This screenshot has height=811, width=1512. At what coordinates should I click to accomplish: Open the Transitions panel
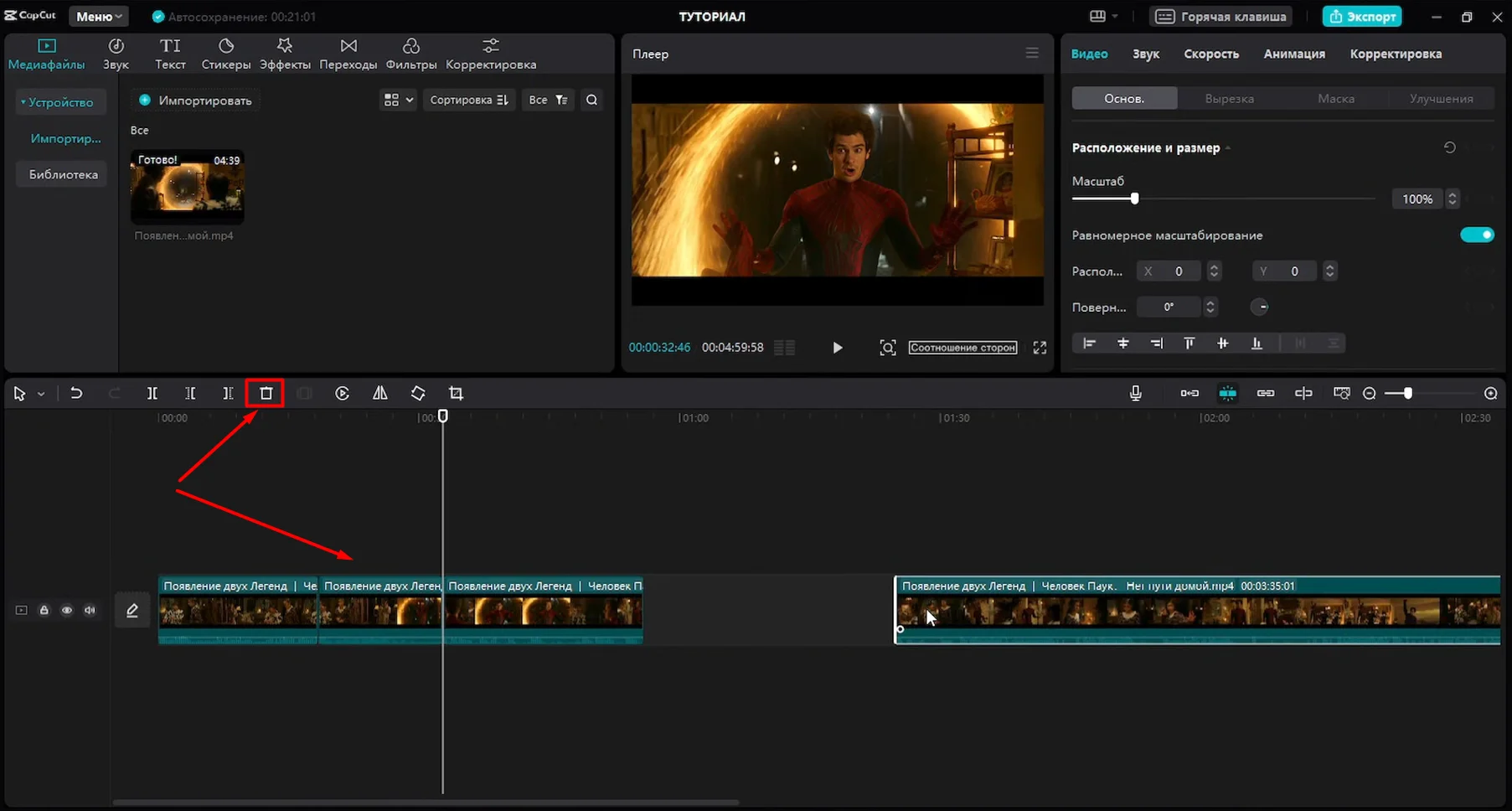[x=348, y=54]
